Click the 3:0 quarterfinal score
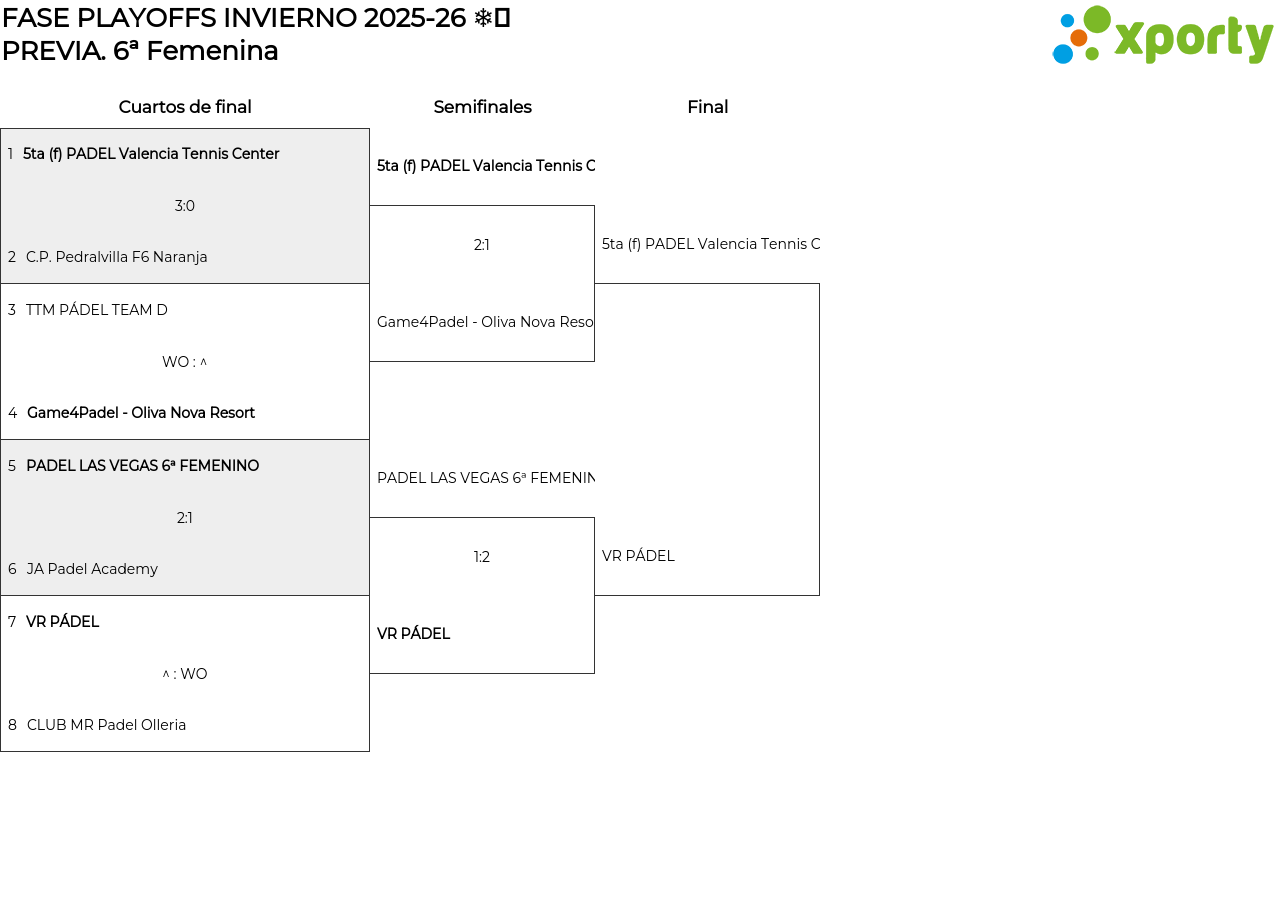The image size is (1280, 916). pos(185,206)
